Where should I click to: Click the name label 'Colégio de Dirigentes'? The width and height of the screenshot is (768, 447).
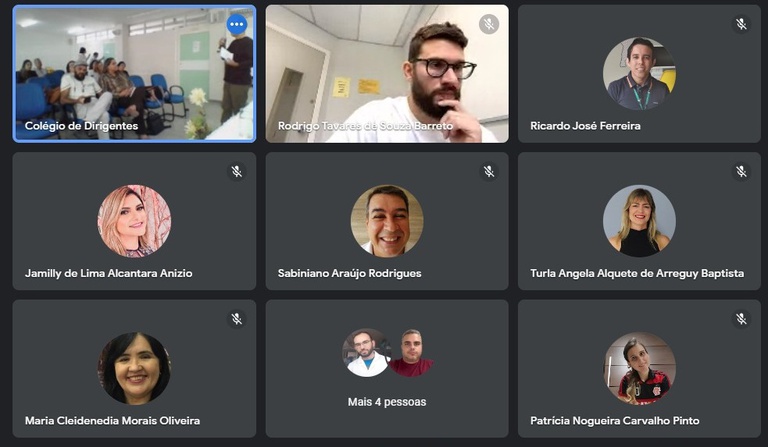pos(81,126)
